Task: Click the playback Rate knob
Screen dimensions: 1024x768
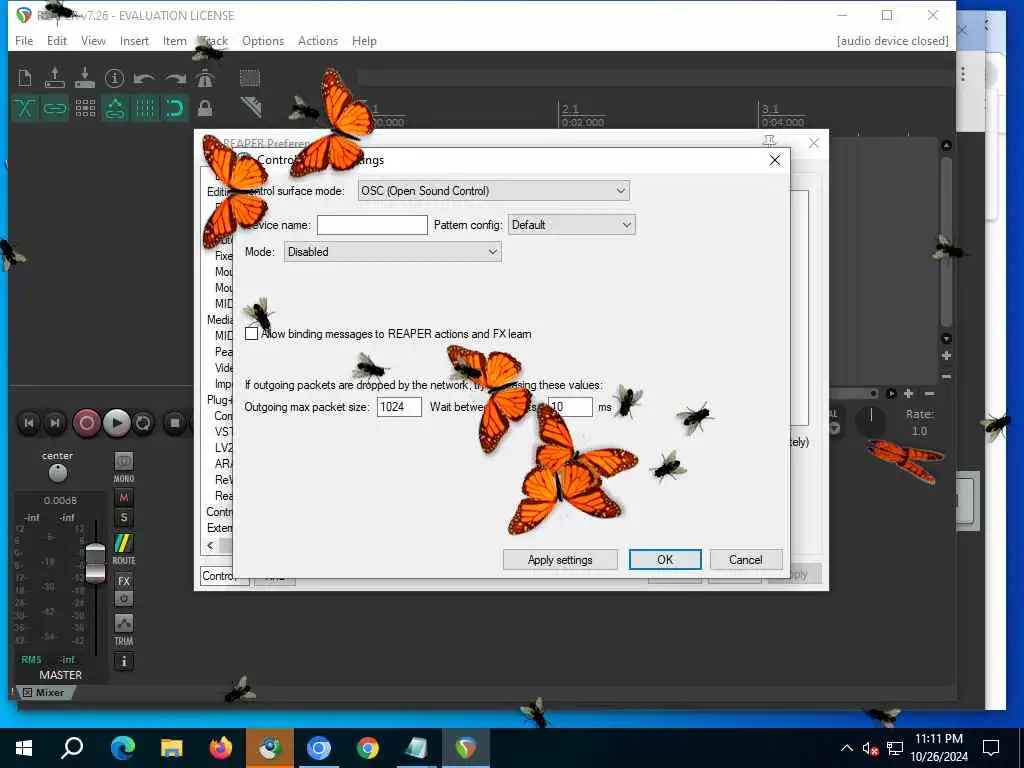Action: (x=871, y=421)
